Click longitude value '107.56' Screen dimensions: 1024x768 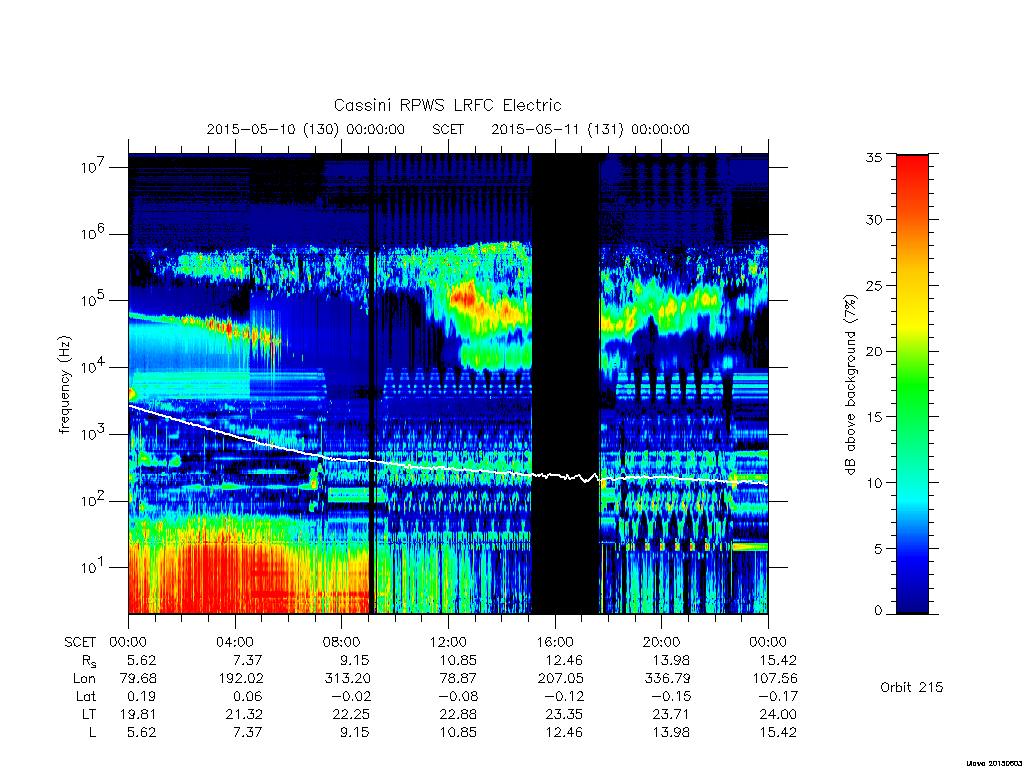click(x=775, y=679)
